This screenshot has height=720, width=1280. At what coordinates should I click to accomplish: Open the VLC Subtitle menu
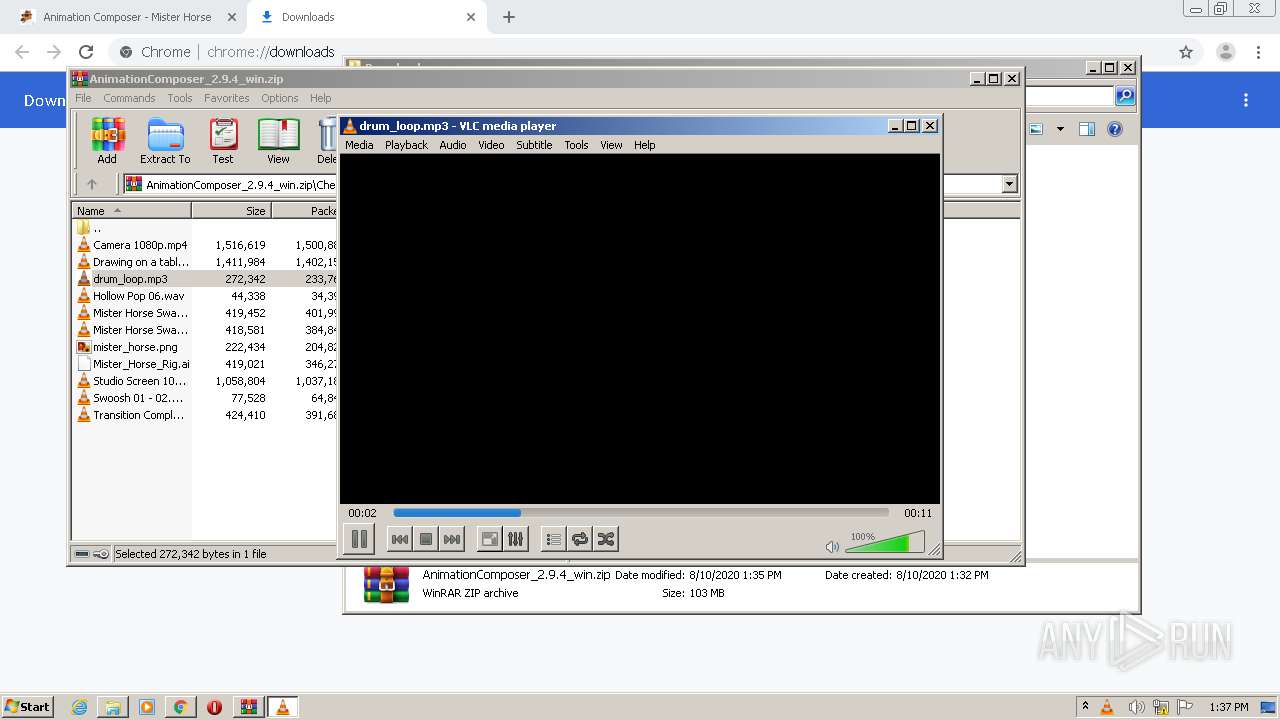pos(534,145)
